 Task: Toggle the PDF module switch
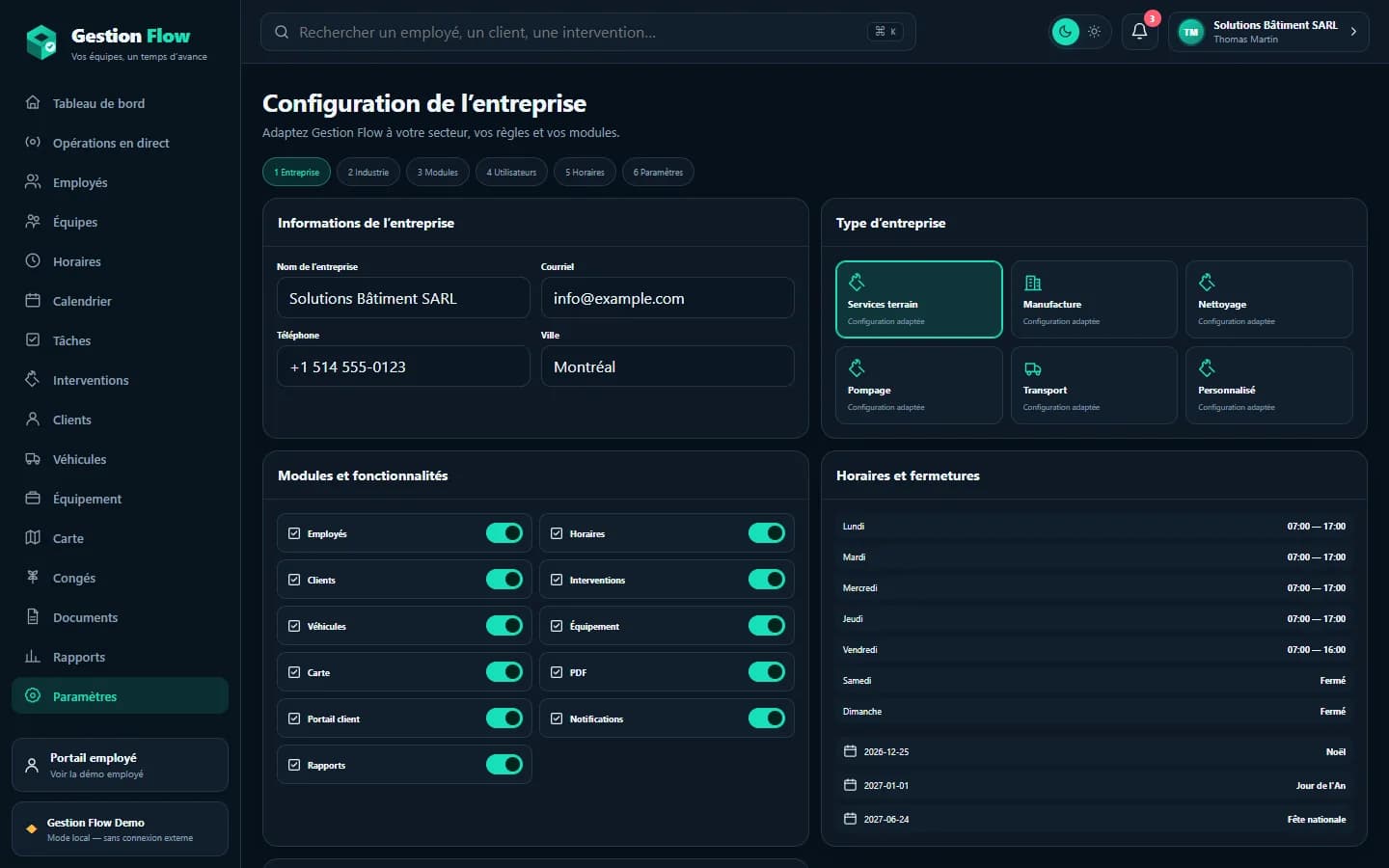click(767, 672)
